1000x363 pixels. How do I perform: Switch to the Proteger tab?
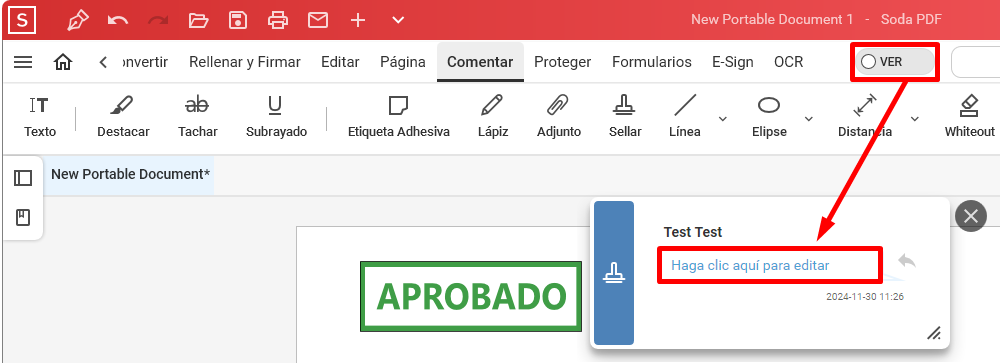(x=562, y=62)
